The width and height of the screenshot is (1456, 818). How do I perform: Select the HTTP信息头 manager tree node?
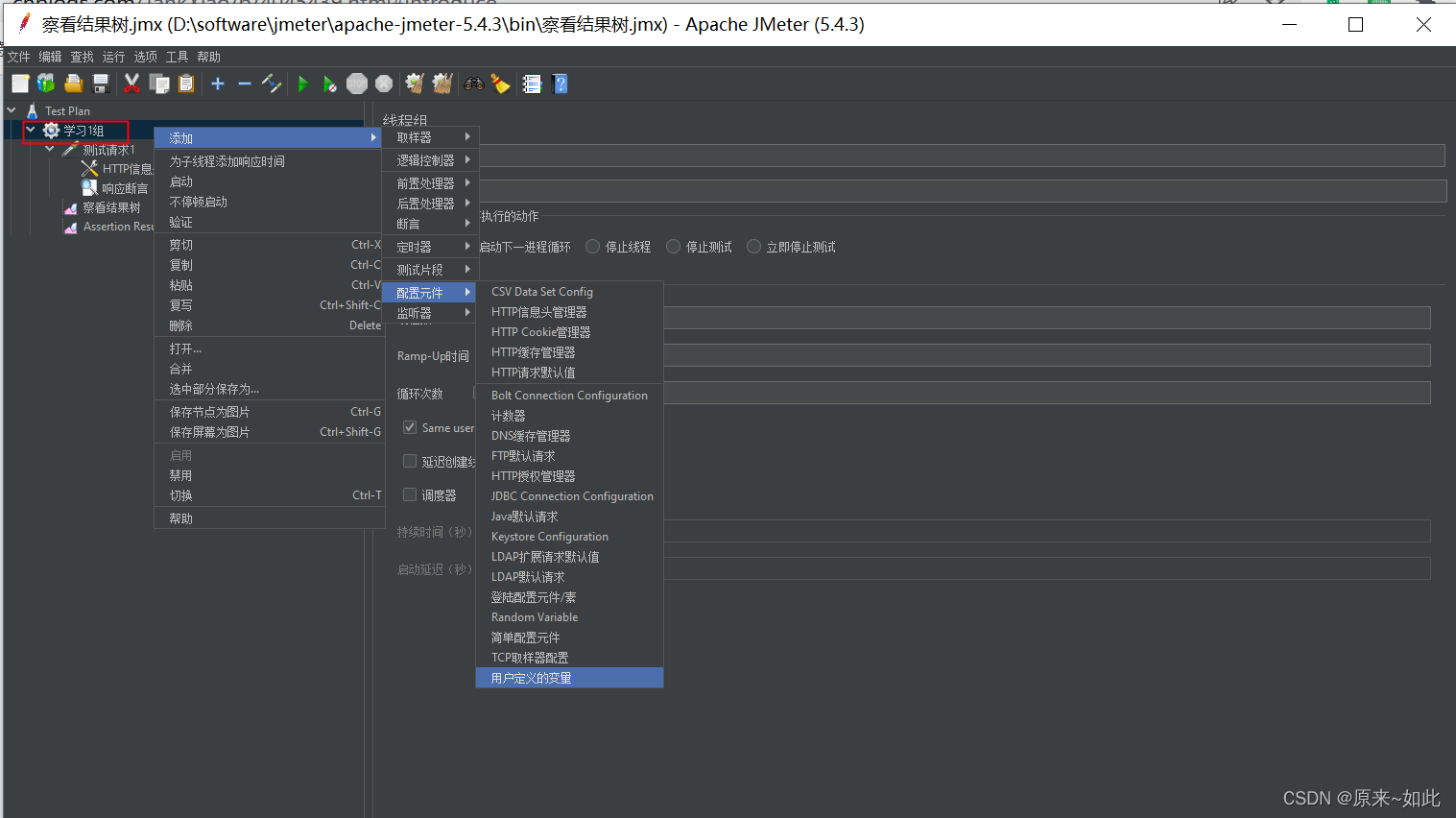tap(128, 169)
